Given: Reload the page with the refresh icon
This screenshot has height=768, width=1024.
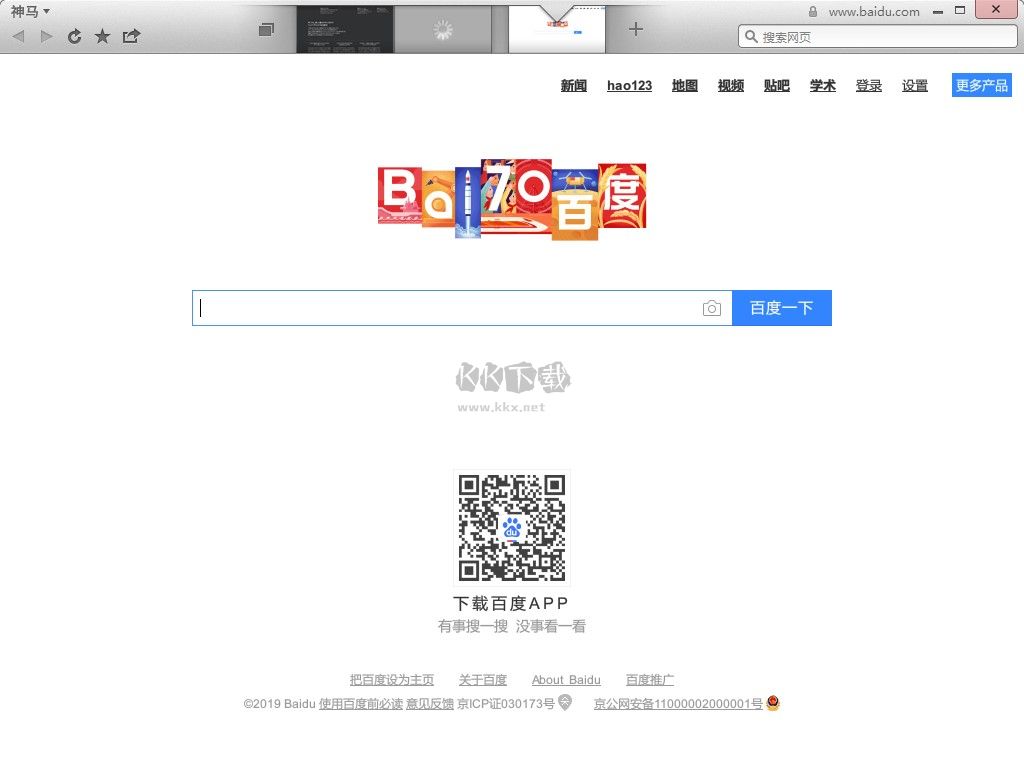Looking at the screenshot, I should [74, 35].
